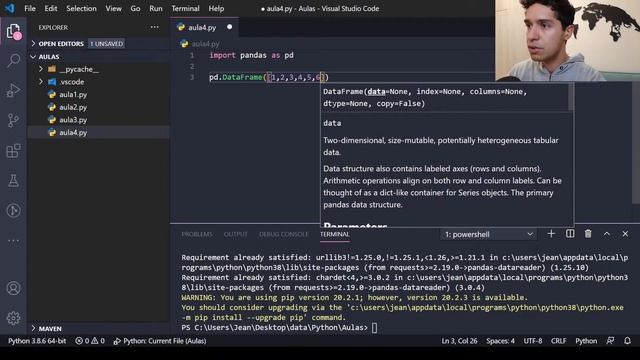
Task: Close the terminal panel
Action: coord(625,233)
